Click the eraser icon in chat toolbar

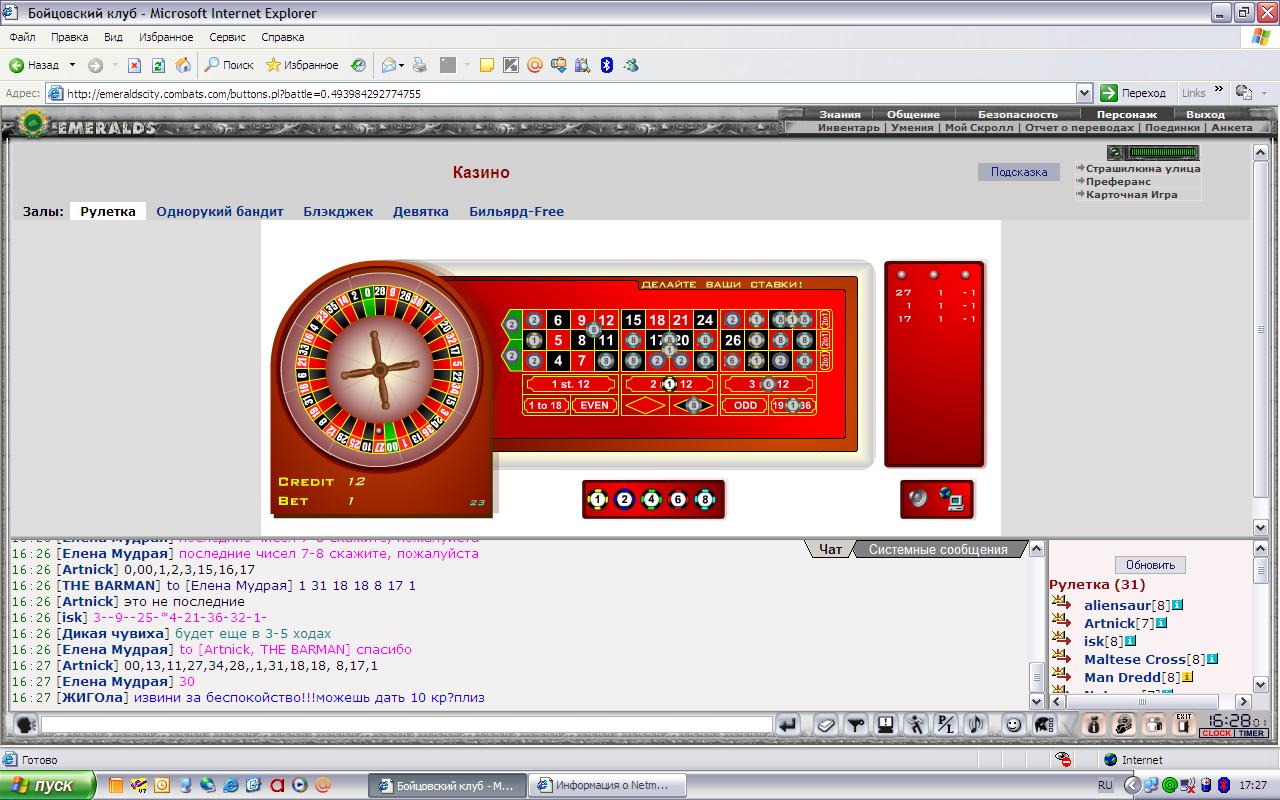[825, 725]
